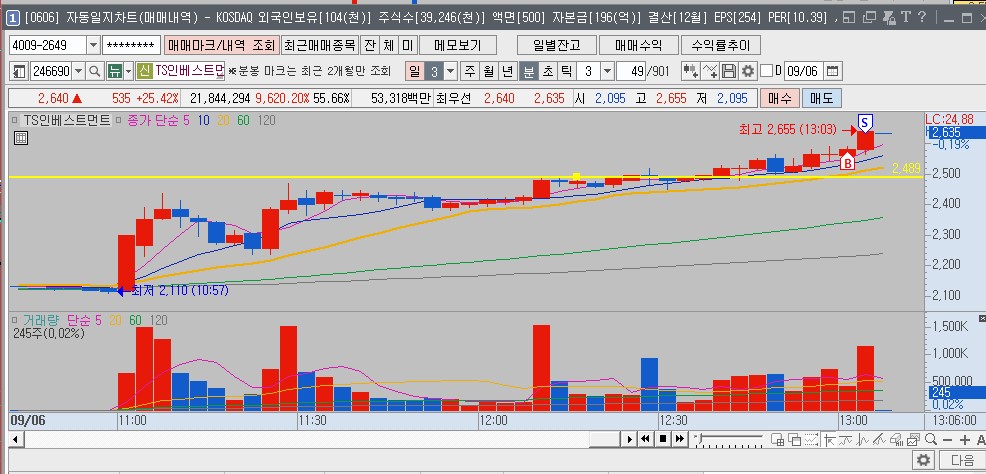The image size is (986, 474).
Task: Click the candle-with-arrow chart tool icon
Action: 690,71
